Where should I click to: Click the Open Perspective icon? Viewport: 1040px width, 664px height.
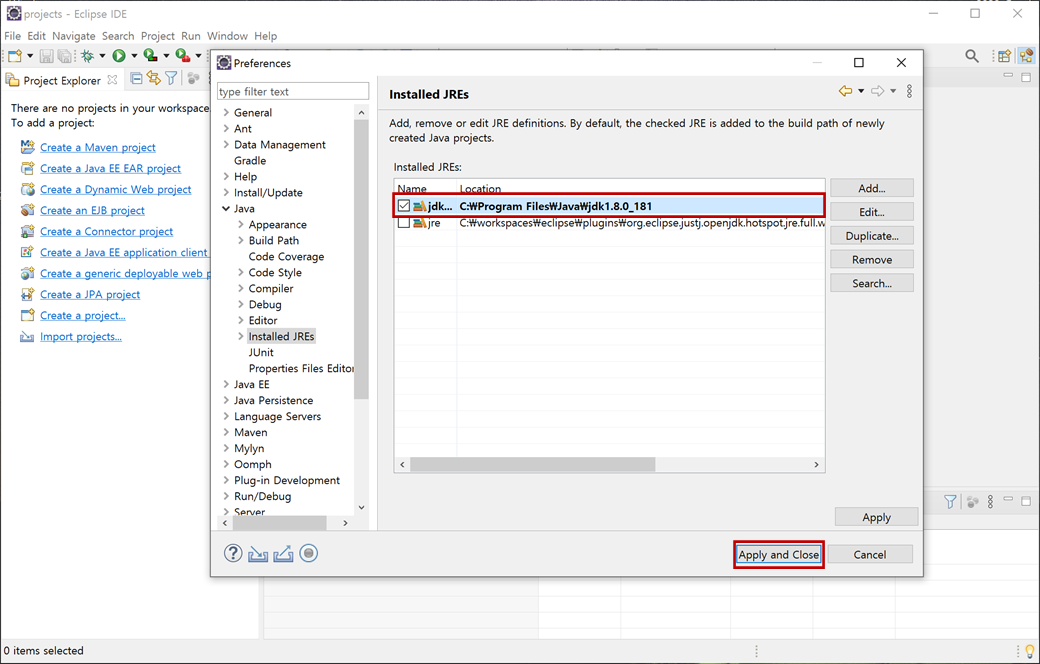1005,56
